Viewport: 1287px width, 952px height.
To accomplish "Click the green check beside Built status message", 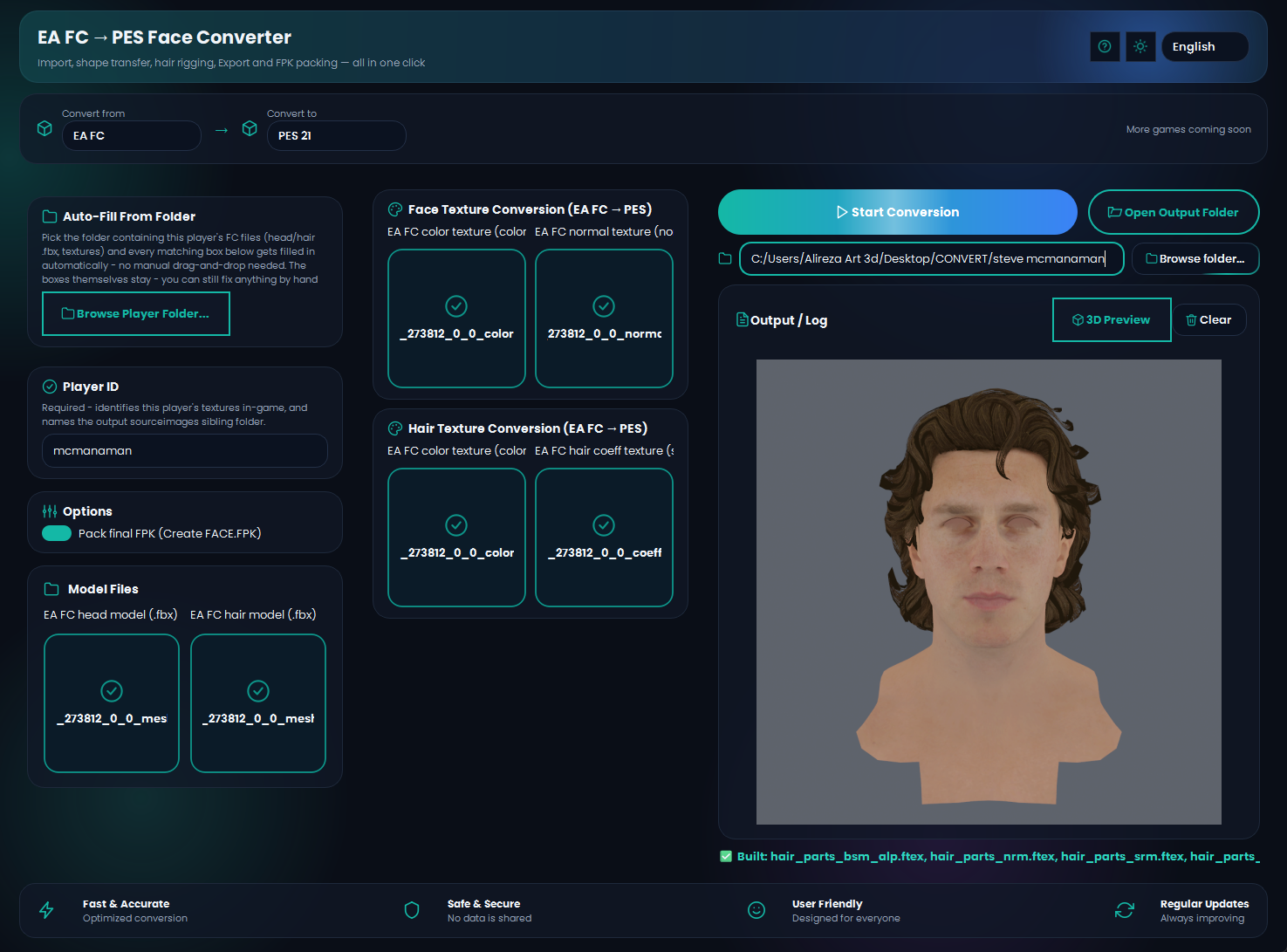I will (x=726, y=856).
